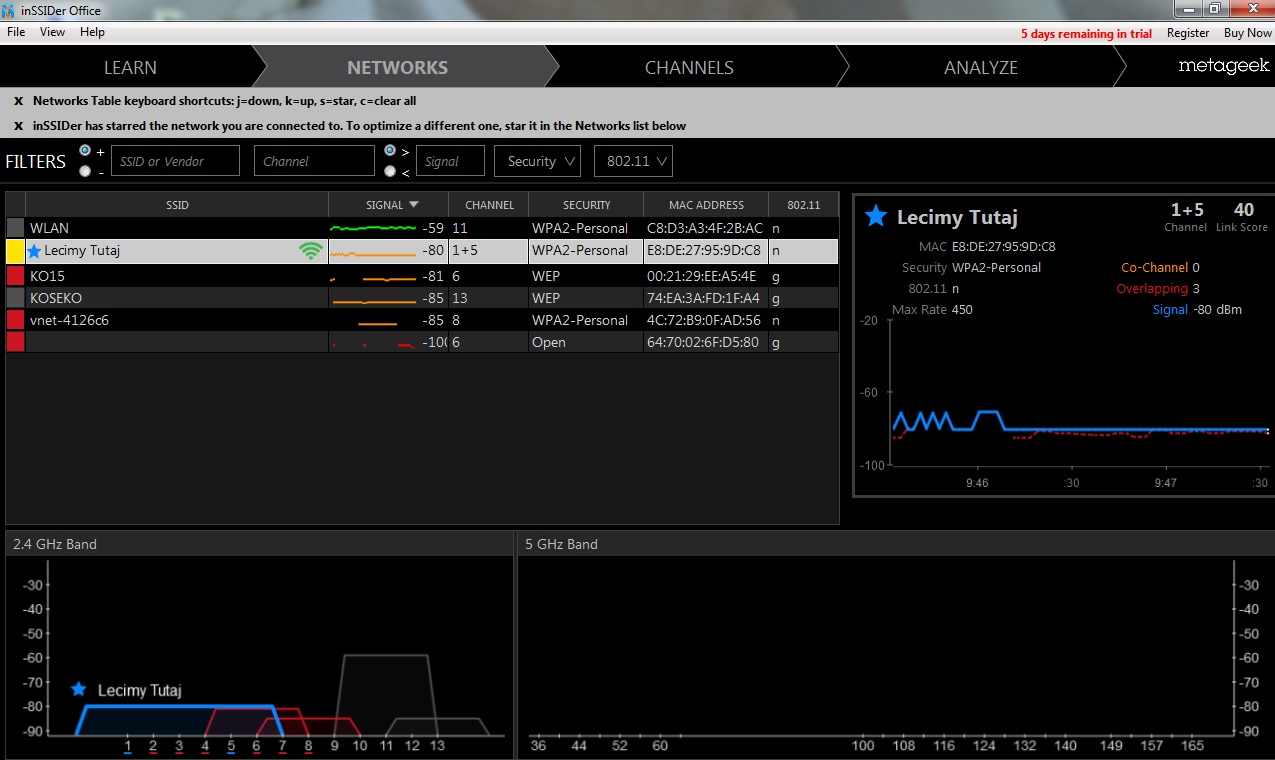Click the 5 GHz Band panel title

pos(562,544)
